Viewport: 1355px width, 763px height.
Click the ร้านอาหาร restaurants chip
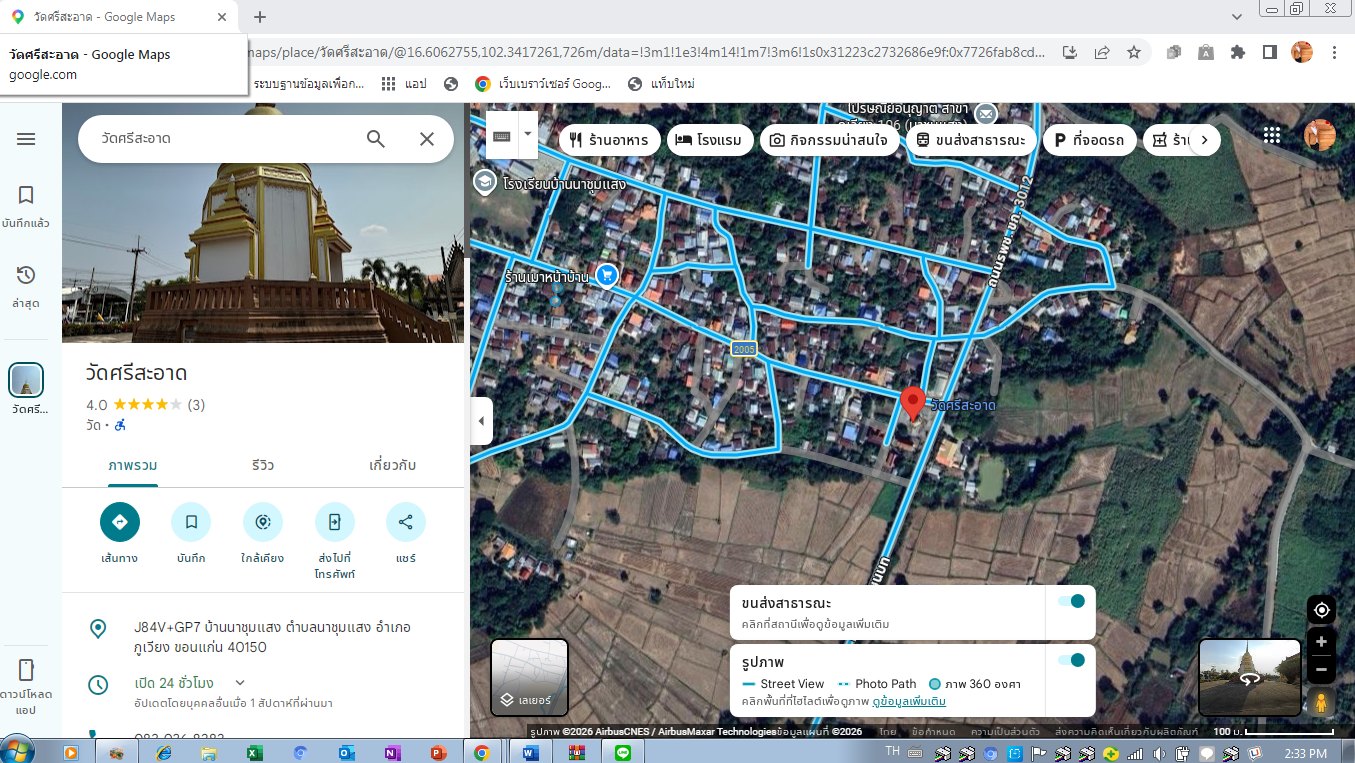coord(608,140)
